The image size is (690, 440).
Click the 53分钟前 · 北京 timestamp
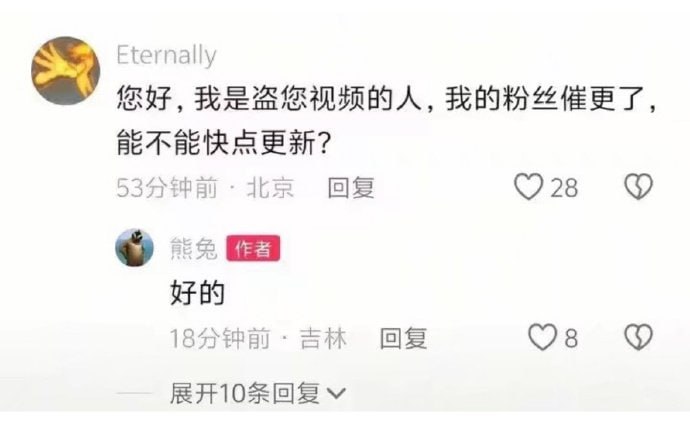tap(205, 188)
